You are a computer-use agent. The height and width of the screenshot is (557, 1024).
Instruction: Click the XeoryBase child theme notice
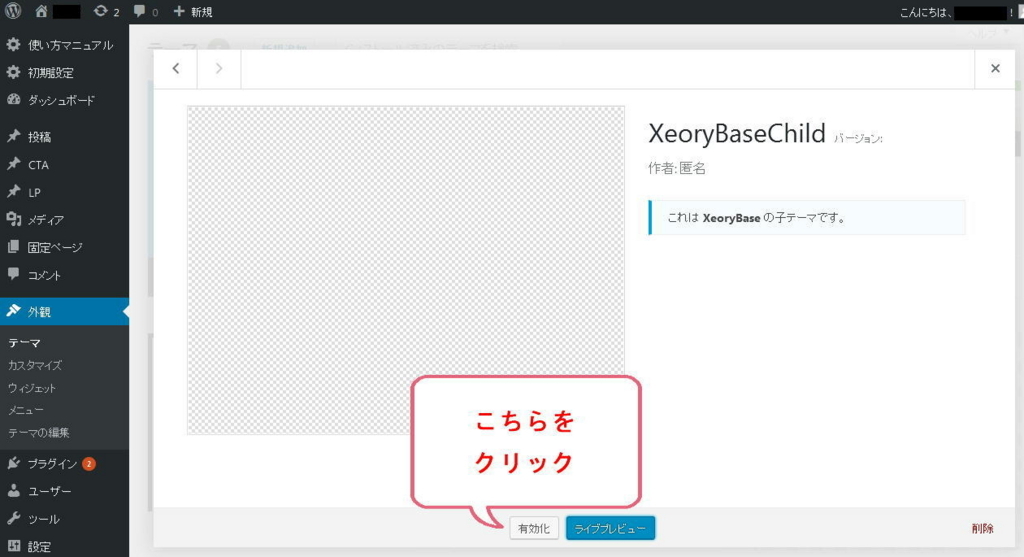(x=807, y=217)
